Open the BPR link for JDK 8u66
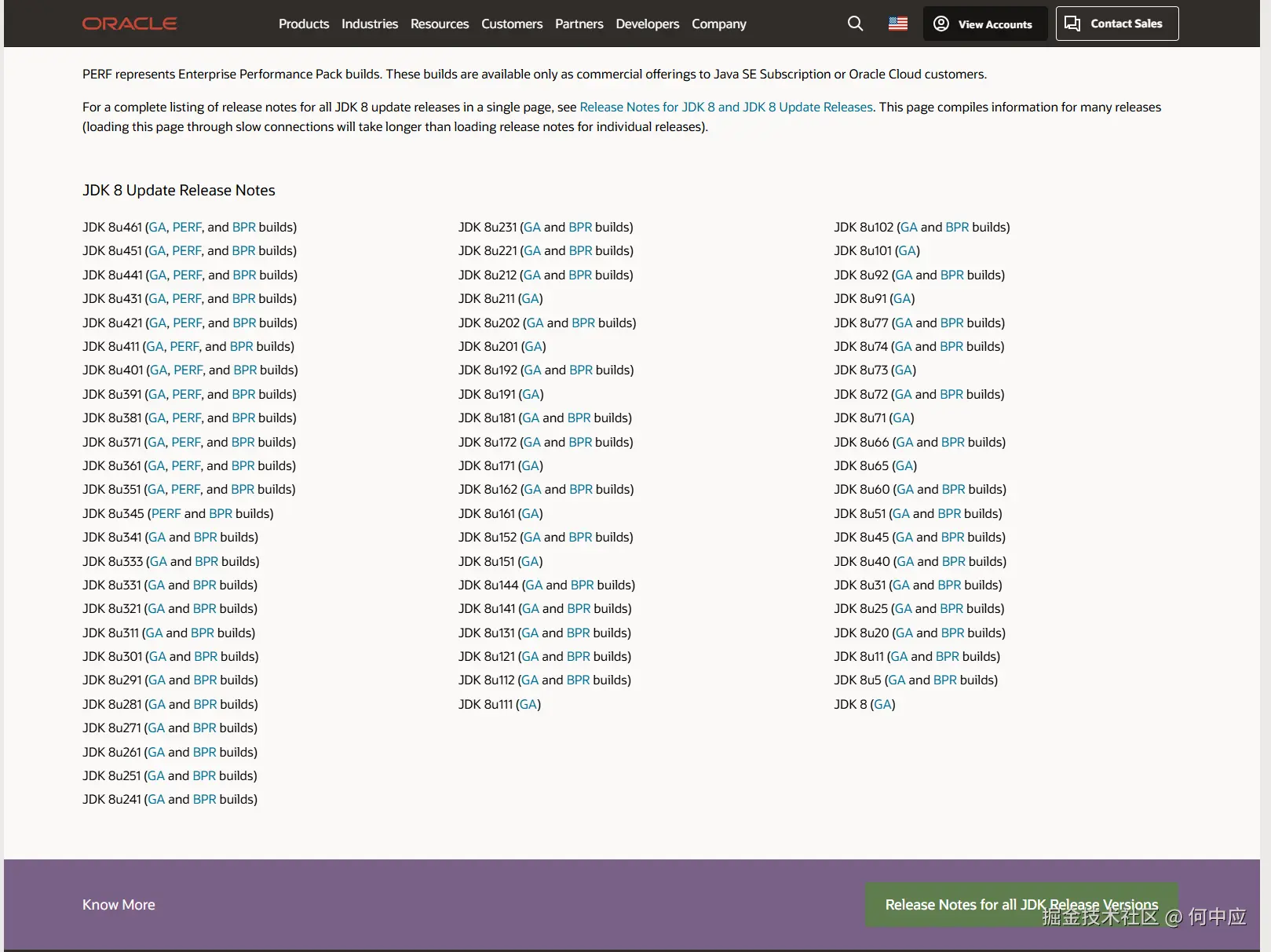The width and height of the screenshot is (1271, 952). click(953, 442)
